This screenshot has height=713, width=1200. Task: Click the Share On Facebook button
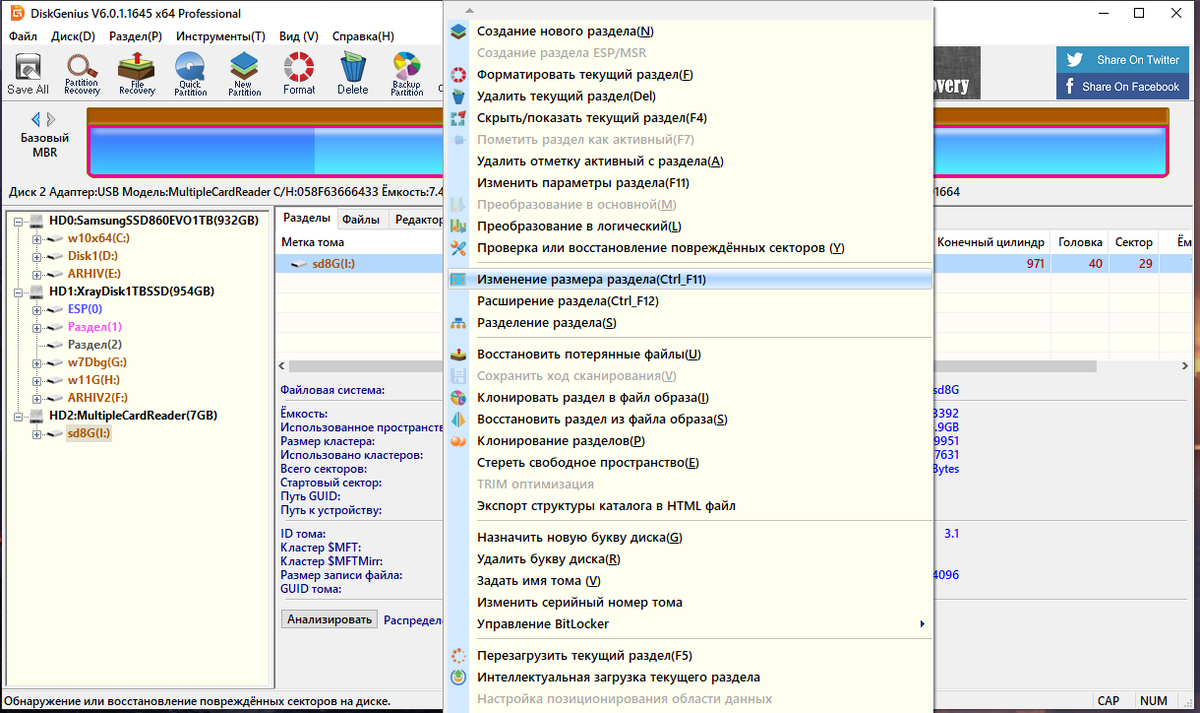(x=1122, y=87)
